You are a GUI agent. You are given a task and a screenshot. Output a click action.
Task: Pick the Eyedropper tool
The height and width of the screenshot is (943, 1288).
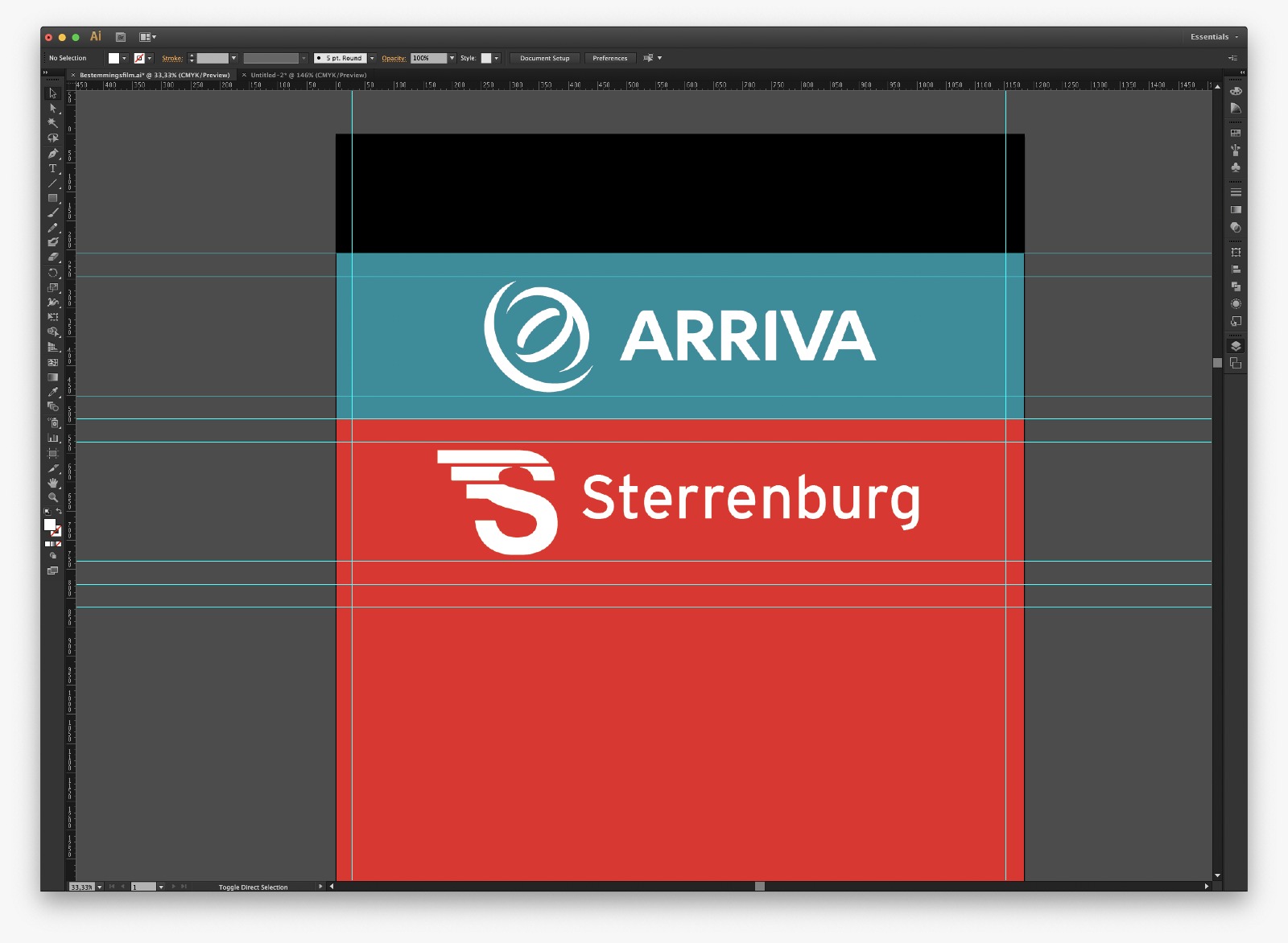pos(53,392)
